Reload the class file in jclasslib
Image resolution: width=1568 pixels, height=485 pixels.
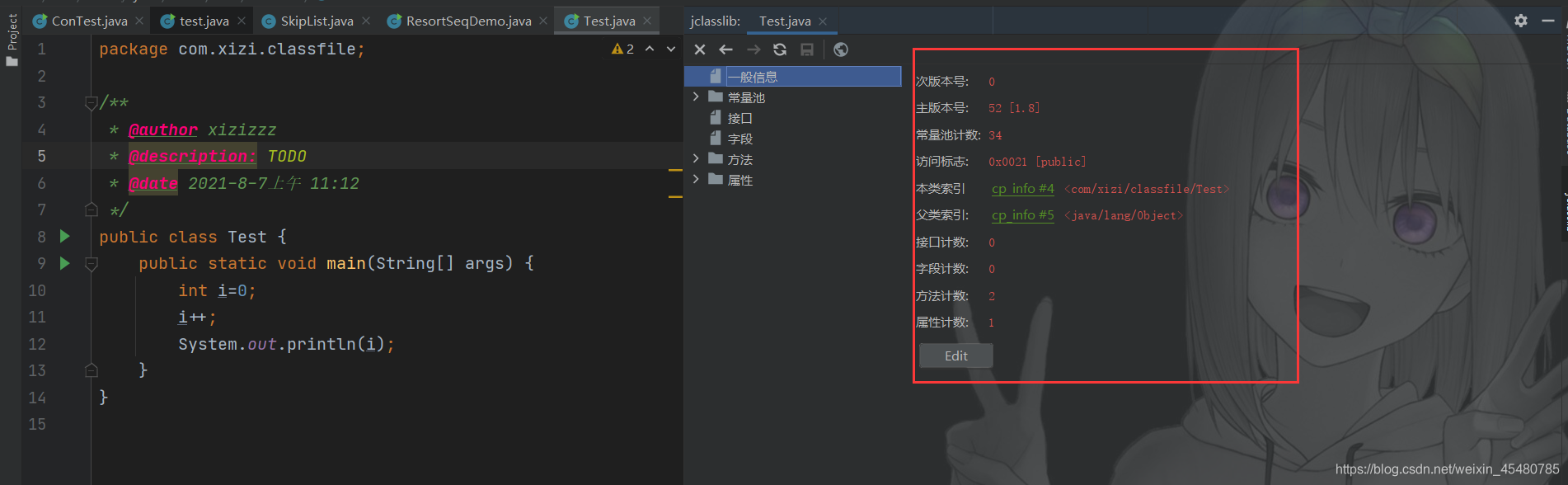coord(780,49)
